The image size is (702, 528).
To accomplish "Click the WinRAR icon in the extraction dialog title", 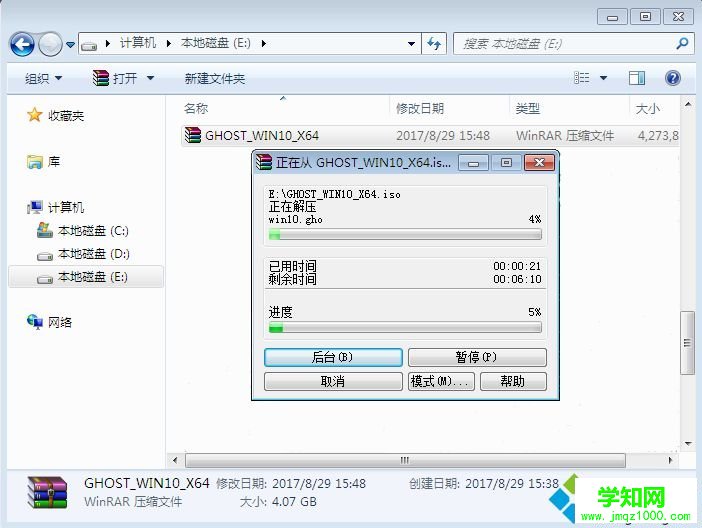I will (x=264, y=162).
